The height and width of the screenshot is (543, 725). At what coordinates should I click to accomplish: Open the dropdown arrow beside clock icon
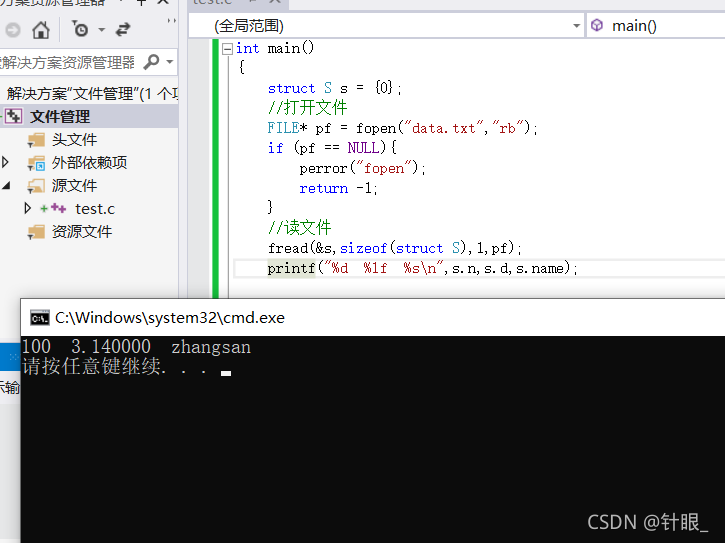pos(101,30)
